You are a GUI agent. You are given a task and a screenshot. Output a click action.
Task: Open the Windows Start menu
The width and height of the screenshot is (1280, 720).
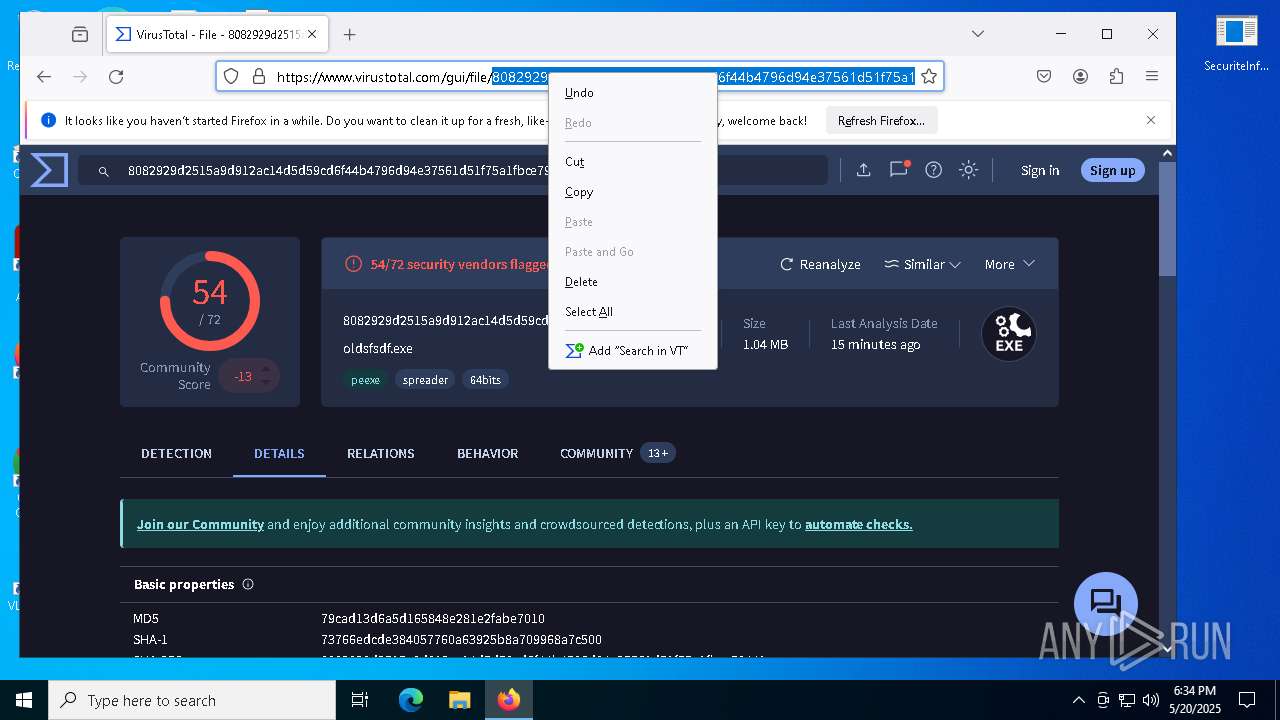(x=23, y=700)
